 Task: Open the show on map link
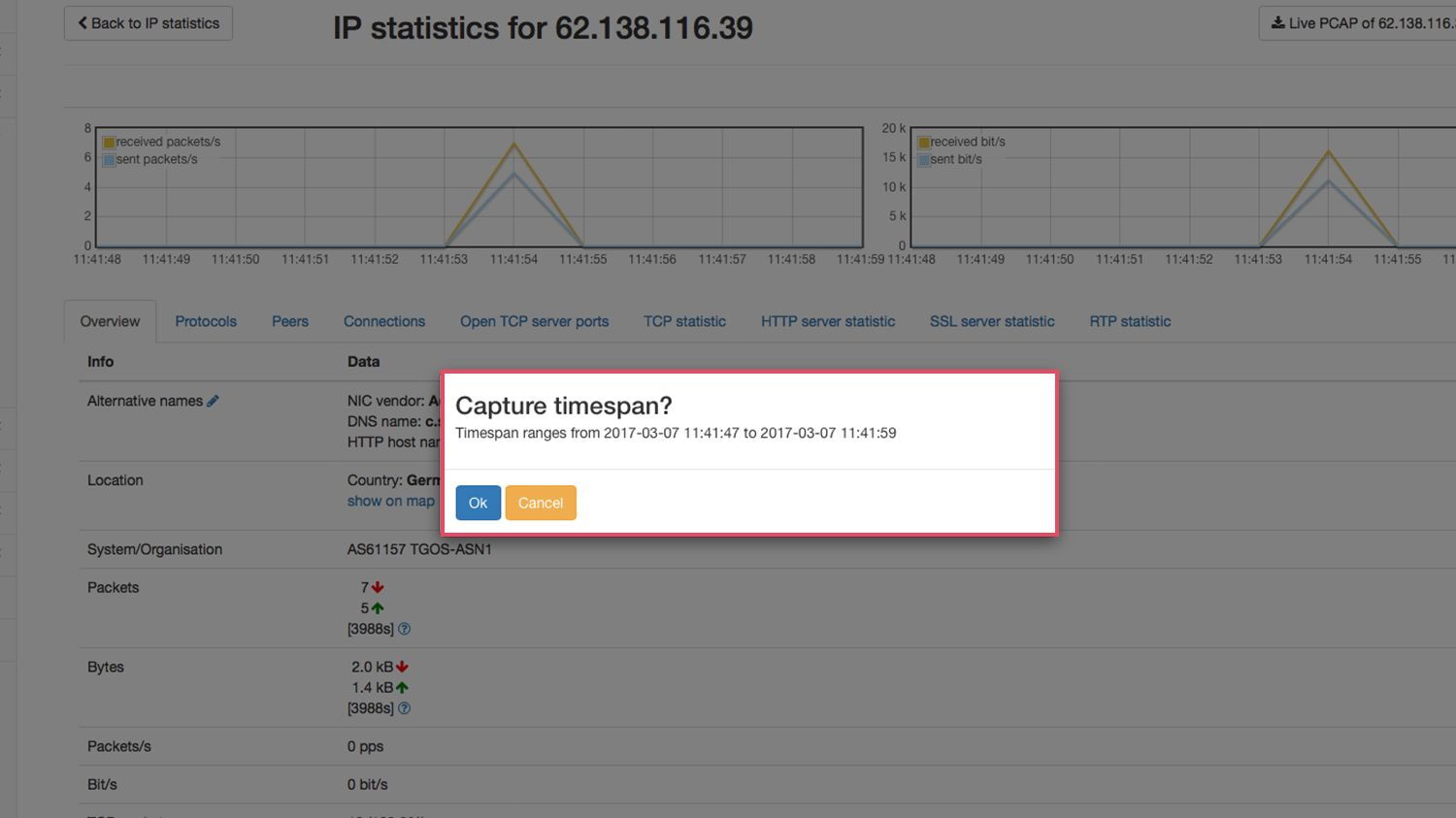(391, 501)
